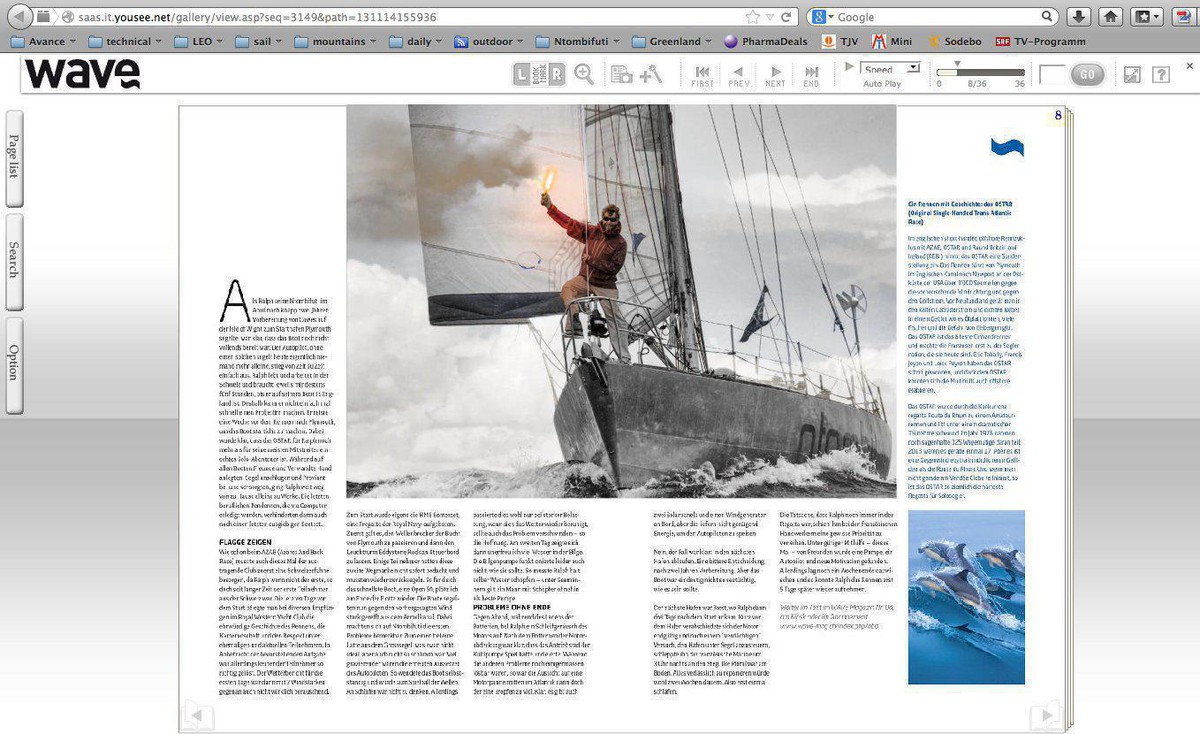This screenshot has height=734, width=1200.
Task: Close the viewer toolbar with the X
Action: pyautogui.click(x=1189, y=66)
